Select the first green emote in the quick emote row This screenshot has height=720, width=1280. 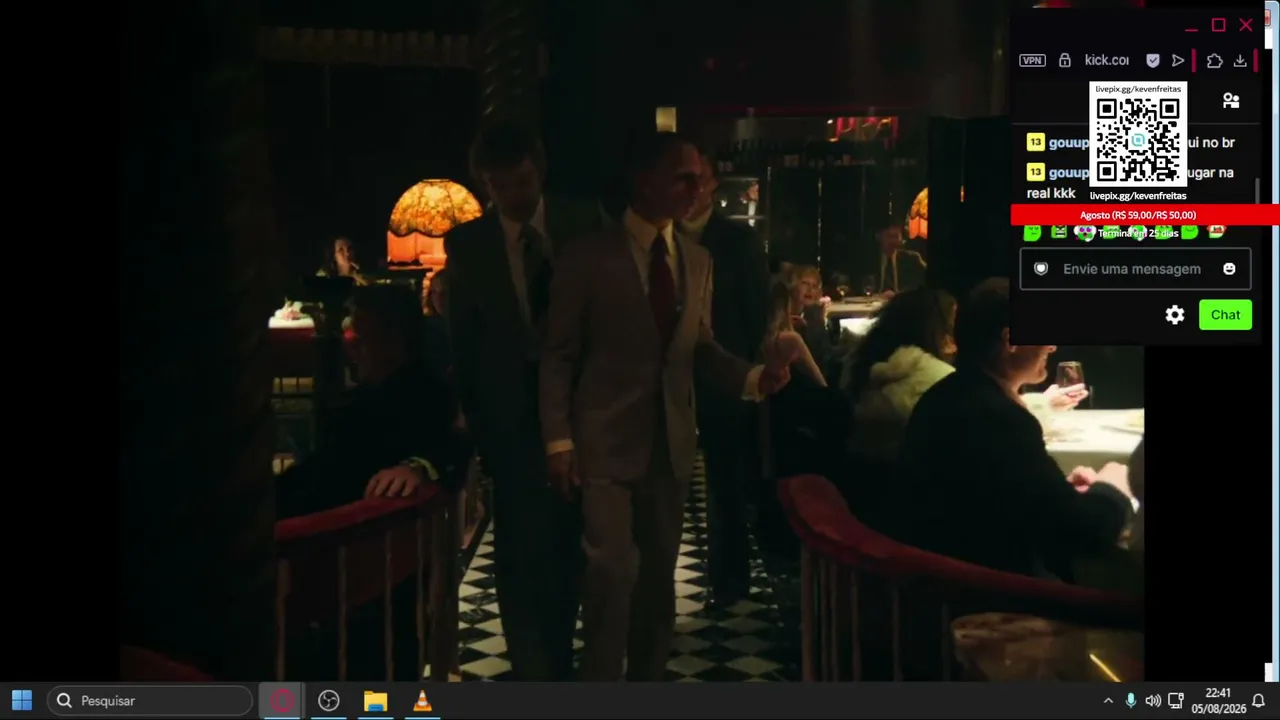click(1032, 232)
